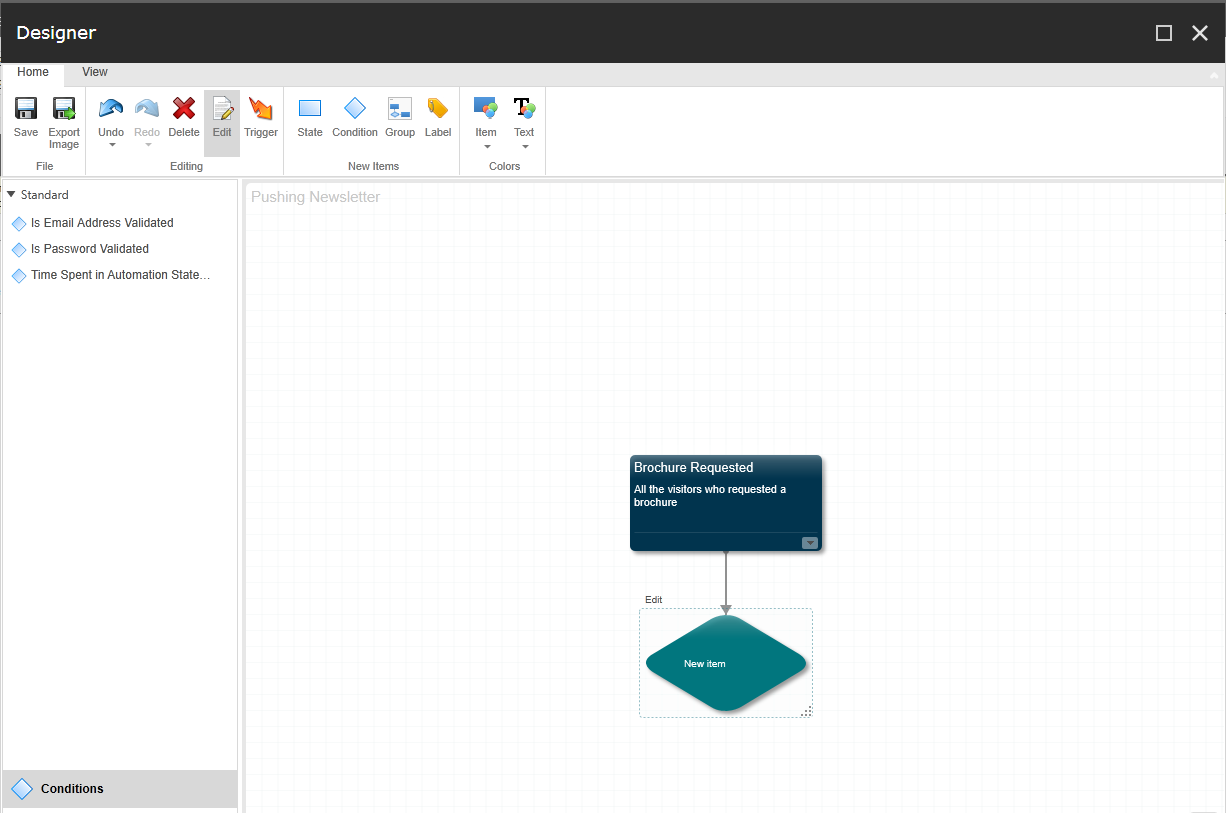
Task: Open the Brochure Requested state dropdown
Action: [810, 543]
